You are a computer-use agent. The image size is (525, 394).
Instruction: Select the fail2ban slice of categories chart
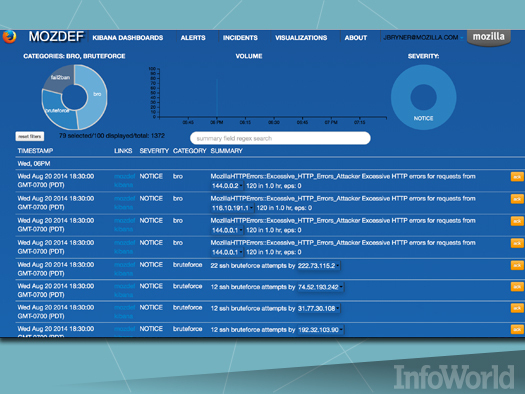60,79
